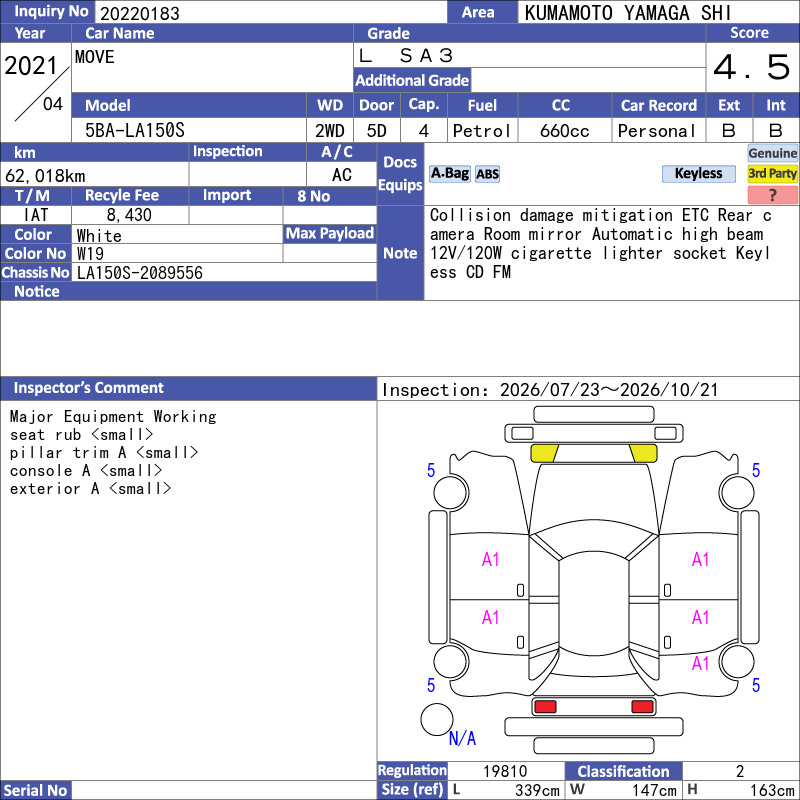
Task: Click the grade L SA3
Action: (x=406, y=56)
